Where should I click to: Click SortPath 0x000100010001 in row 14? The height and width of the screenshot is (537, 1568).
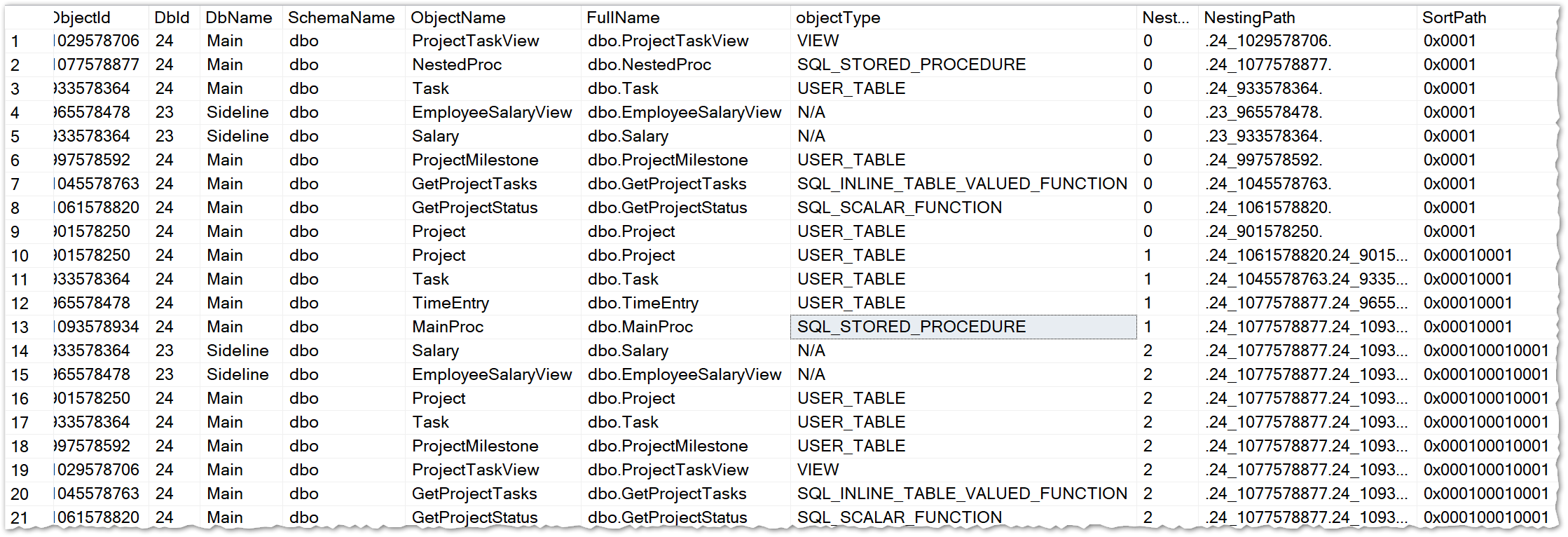coord(1487,351)
